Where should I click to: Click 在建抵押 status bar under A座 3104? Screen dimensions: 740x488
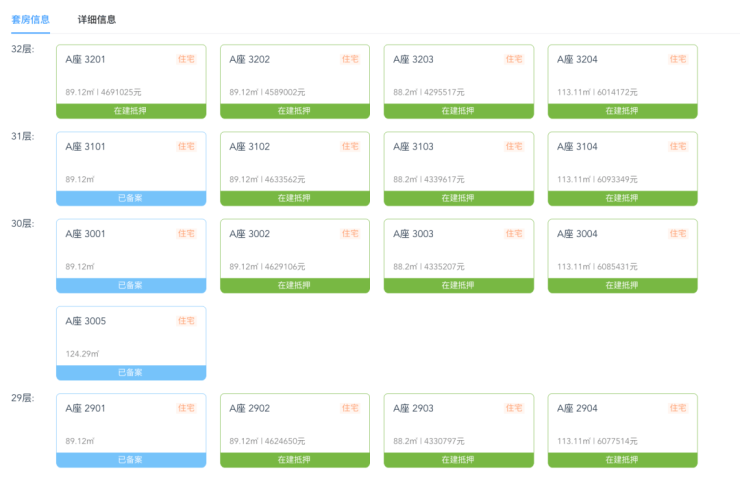pyautogui.click(x=622, y=198)
